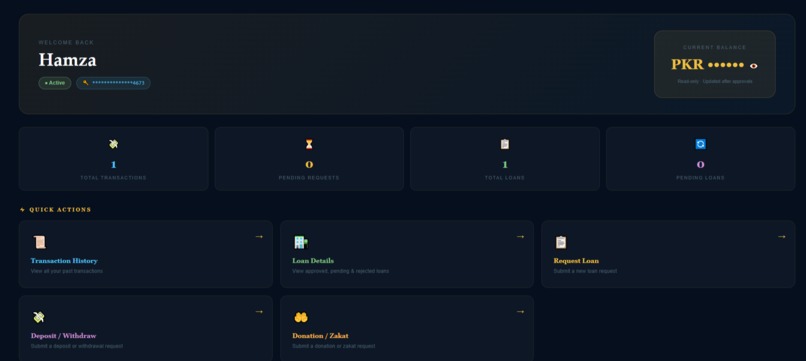This screenshot has width=806, height=361.
Task: Click 'Updated after approvals' note under the balance
Action: click(727, 82)
